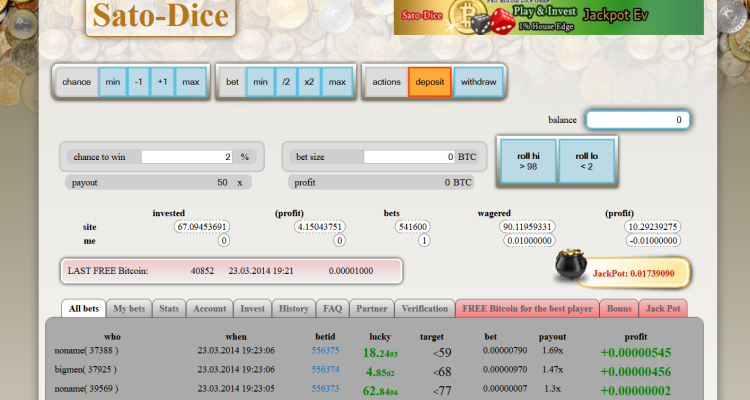
Task: Open FREE Bitcoin for the best player tab
Action: [x=528, y=309]
